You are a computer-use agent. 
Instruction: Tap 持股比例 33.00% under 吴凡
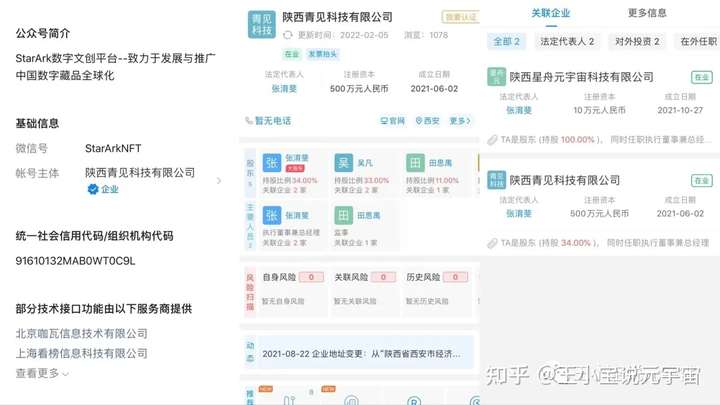click(x=361, y=180)
